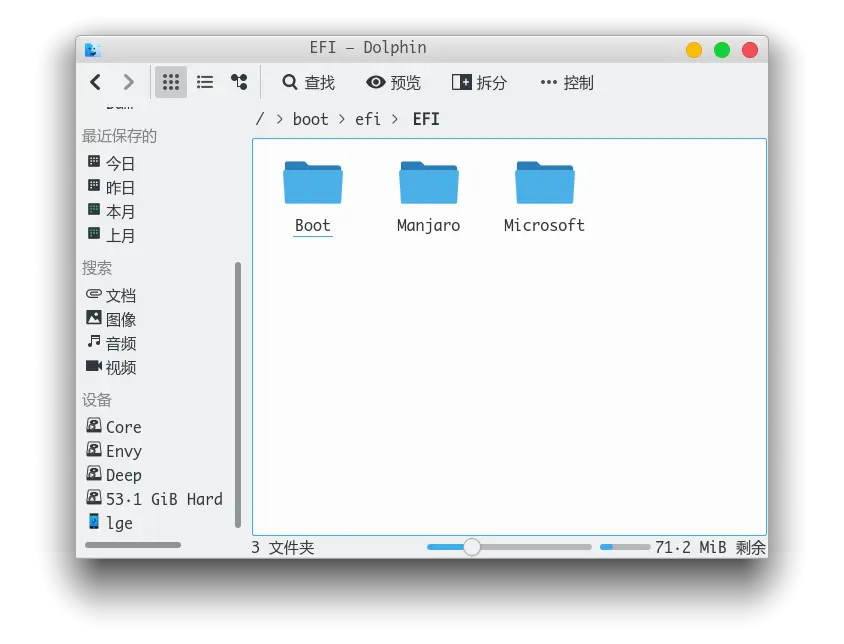Click the EFI breadcrumb segment
The height and width of the screenshot is (644, 844).
426,119
